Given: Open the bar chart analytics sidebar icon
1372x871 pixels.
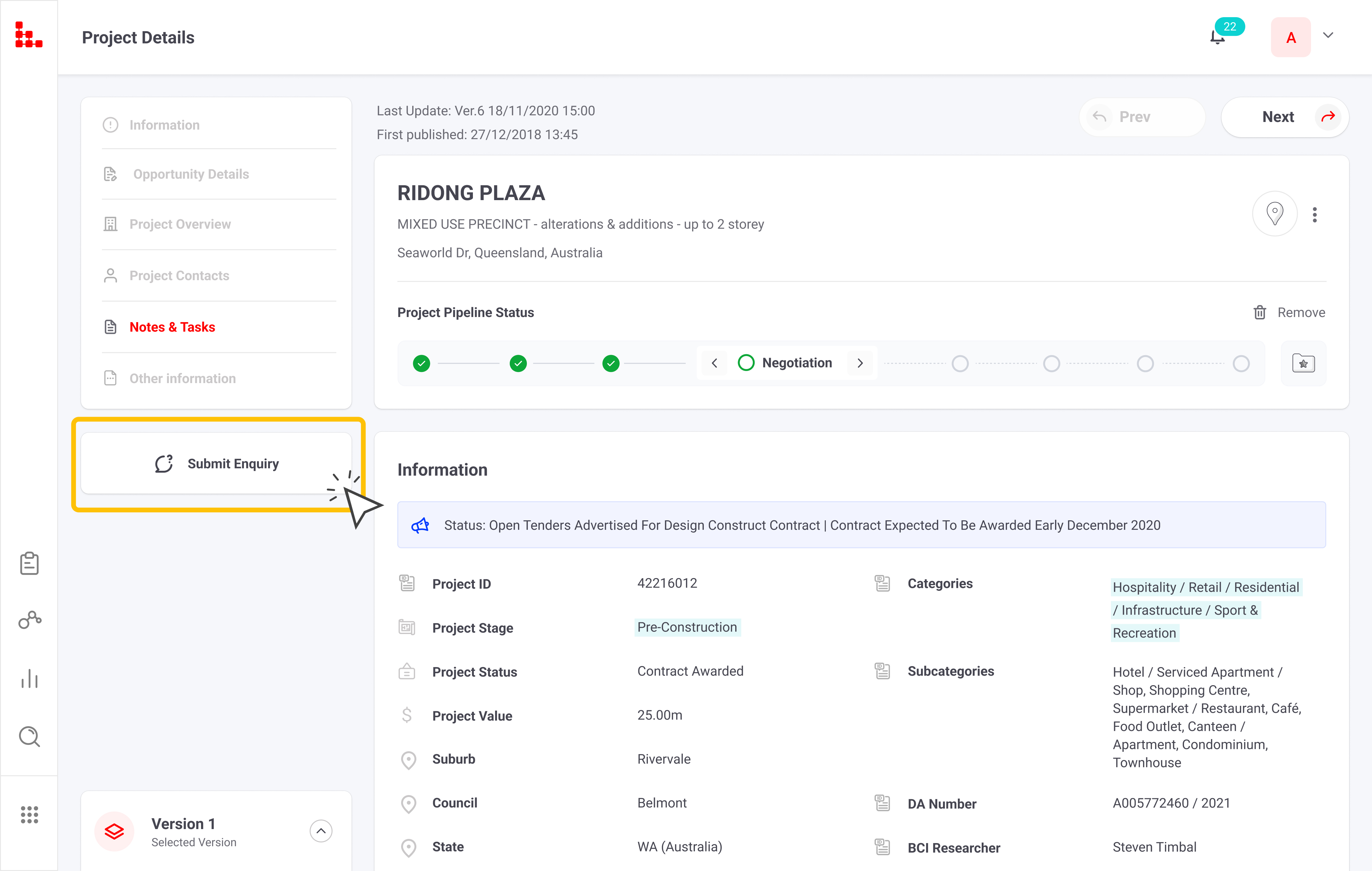Looking at the screenshot, I should click(29, 678).
